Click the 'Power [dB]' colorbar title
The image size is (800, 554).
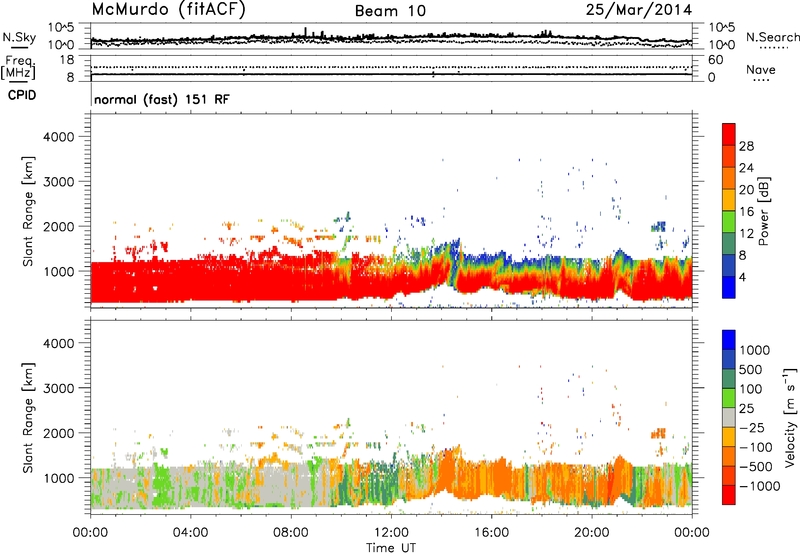pyautogui.click(x=764, y=211)
